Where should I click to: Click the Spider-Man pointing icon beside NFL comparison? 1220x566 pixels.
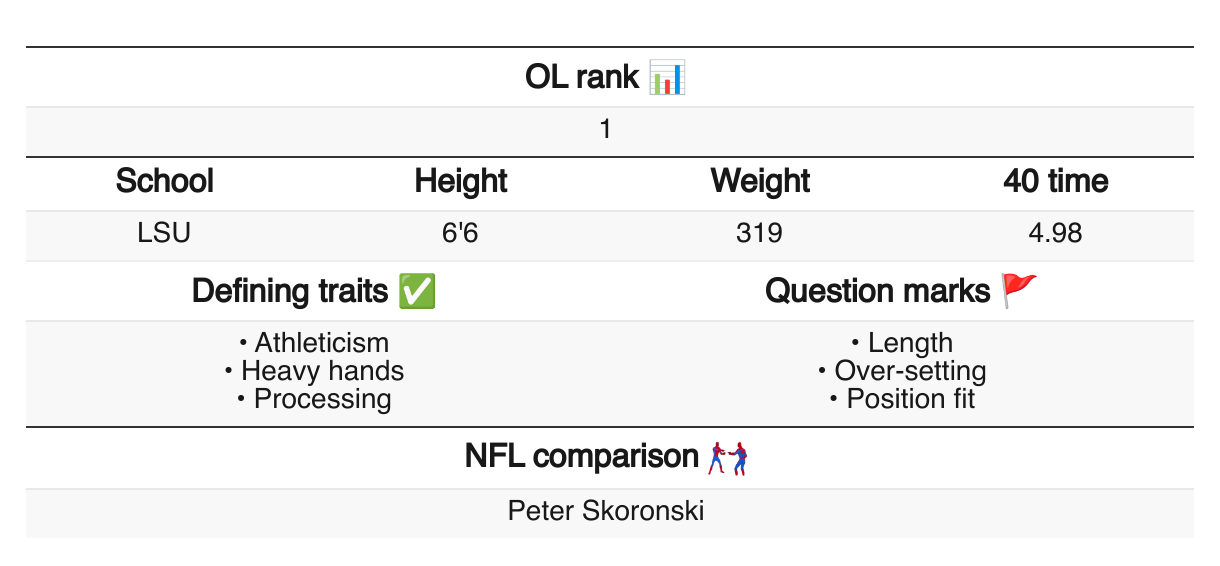tap(728, 457)
